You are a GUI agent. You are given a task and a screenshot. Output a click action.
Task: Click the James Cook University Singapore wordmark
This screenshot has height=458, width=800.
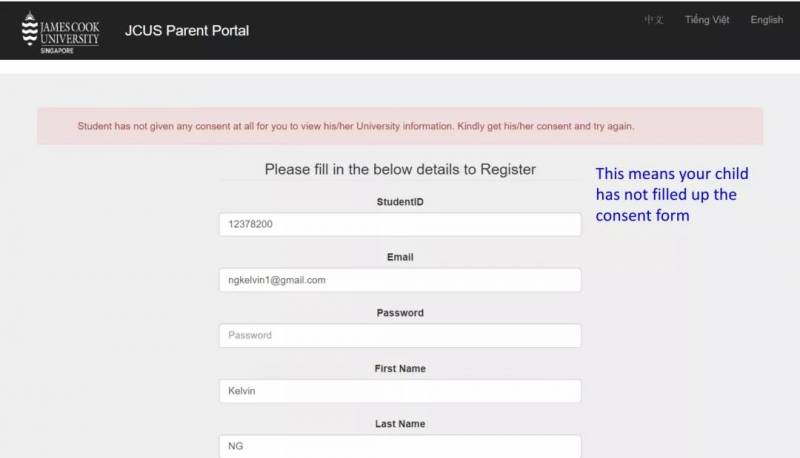tap(70, 32)
